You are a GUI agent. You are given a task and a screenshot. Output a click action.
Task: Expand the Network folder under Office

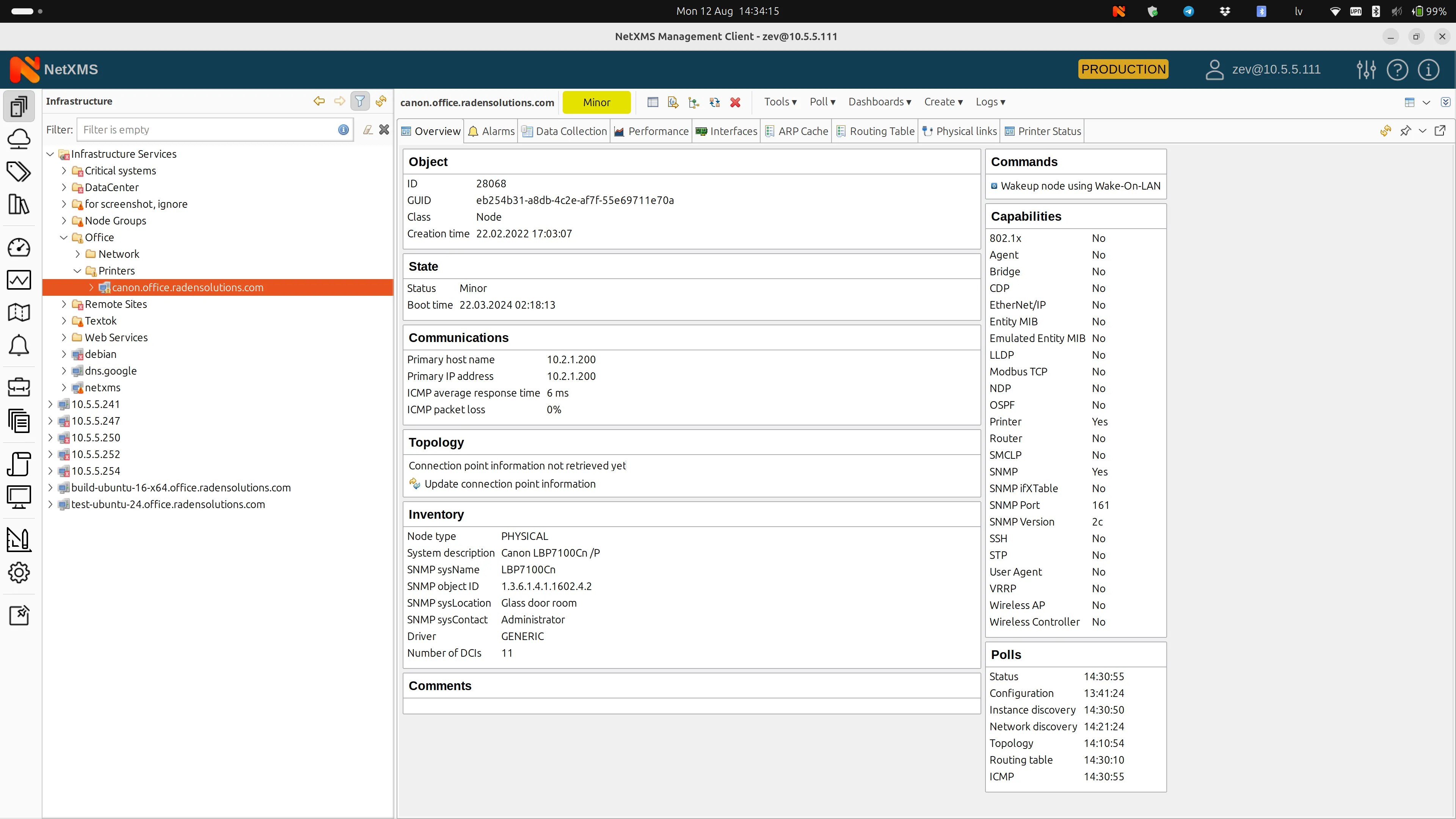click(x=77, y=254)
